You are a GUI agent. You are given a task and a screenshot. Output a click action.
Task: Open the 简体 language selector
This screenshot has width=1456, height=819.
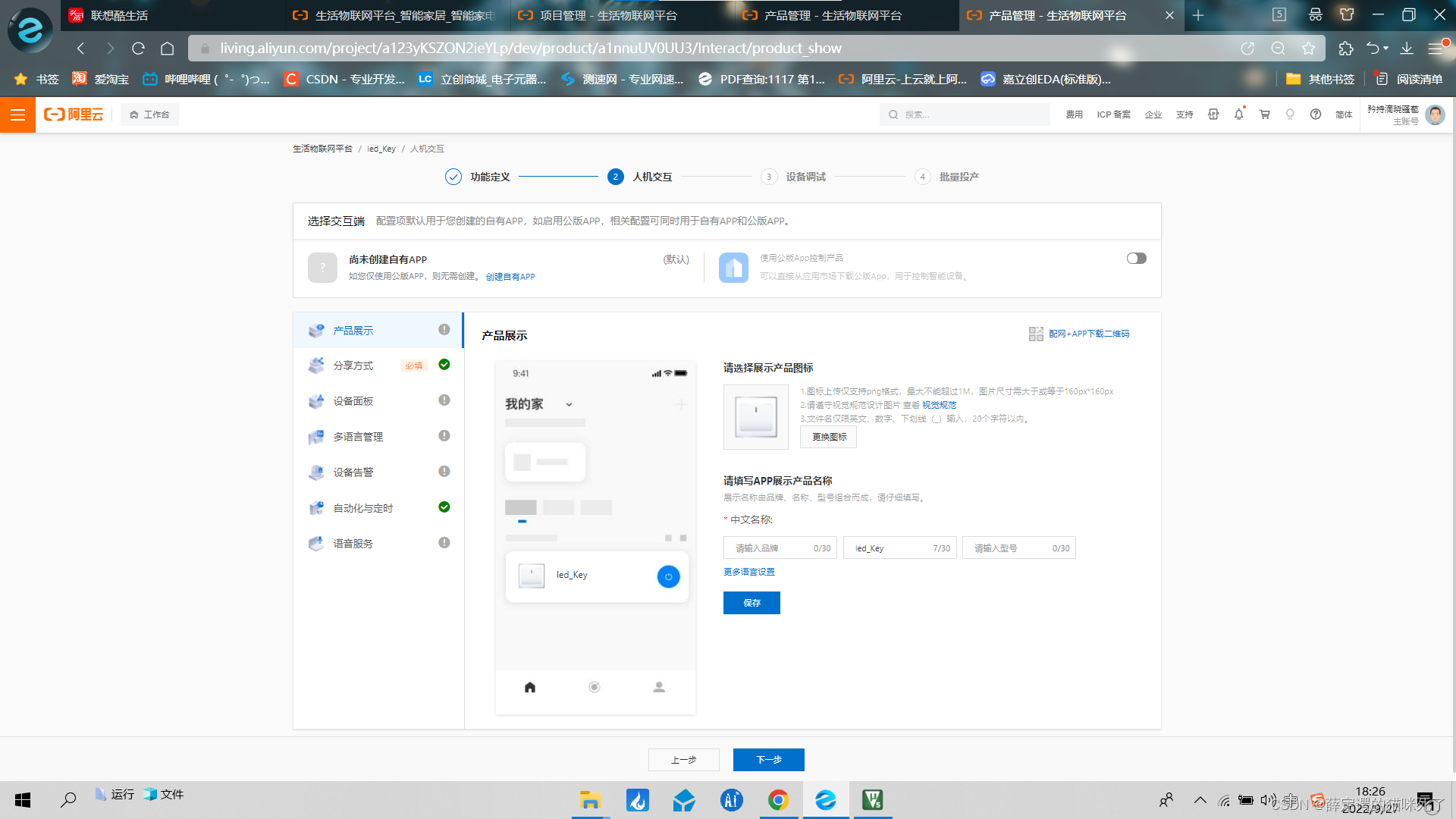coord(1344,115)
